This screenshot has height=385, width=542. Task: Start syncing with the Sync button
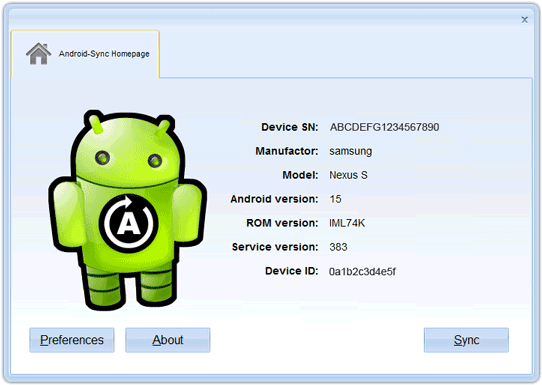(466, 340)
